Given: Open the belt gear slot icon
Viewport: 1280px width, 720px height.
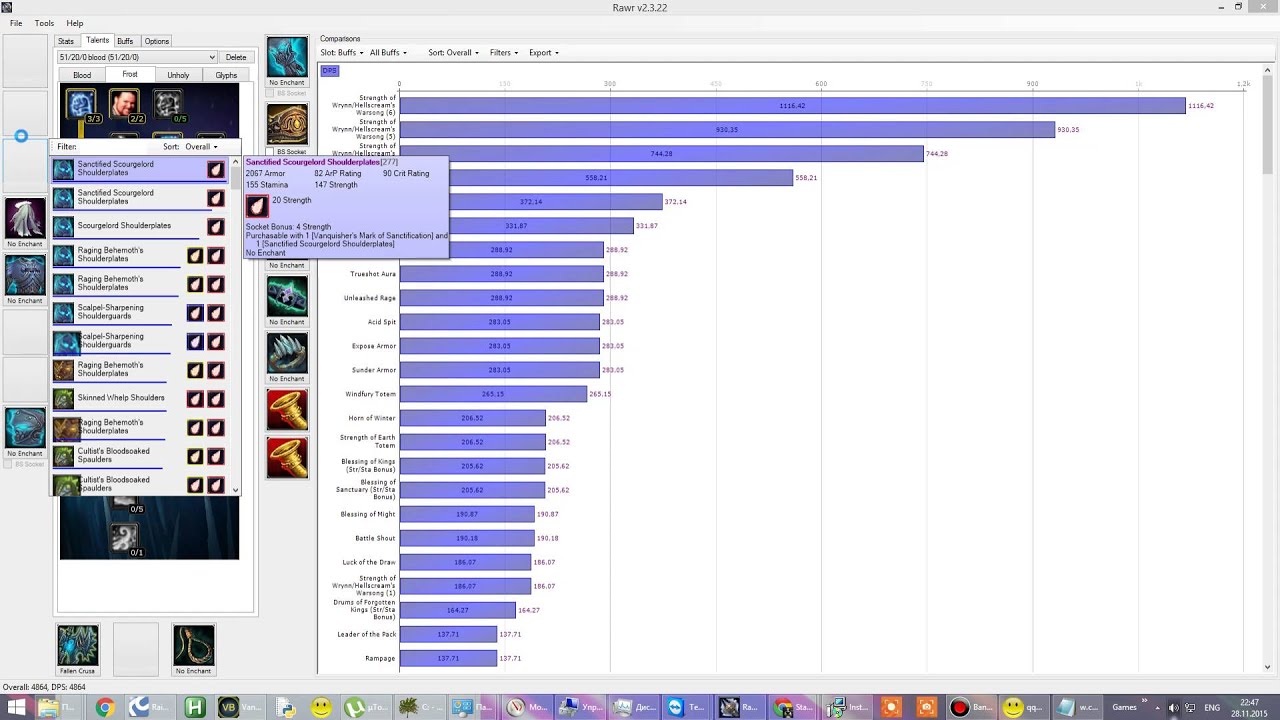Looking at the screenshot, I should (x=287, y=125).
